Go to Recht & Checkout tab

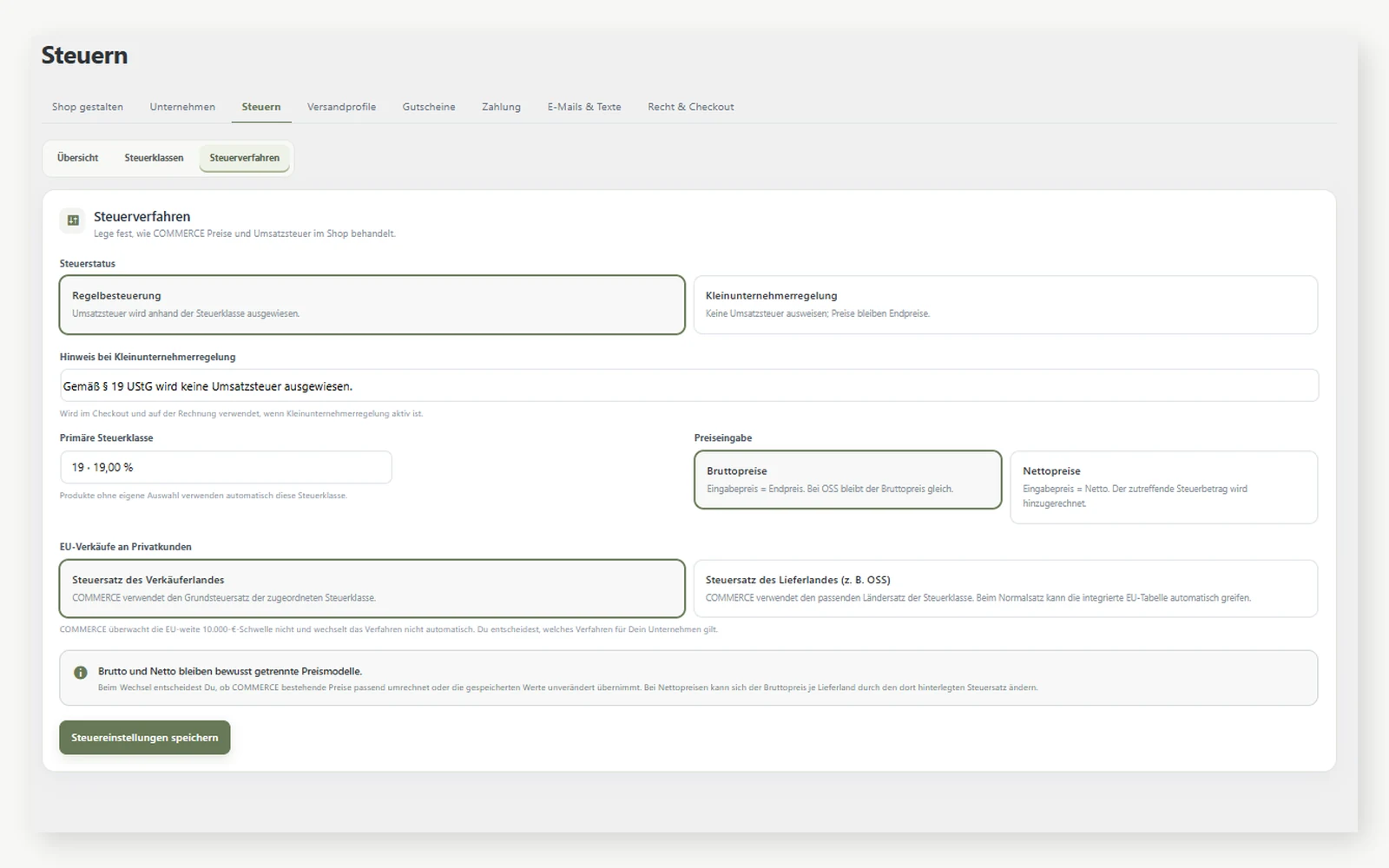(x=691, y=107)
